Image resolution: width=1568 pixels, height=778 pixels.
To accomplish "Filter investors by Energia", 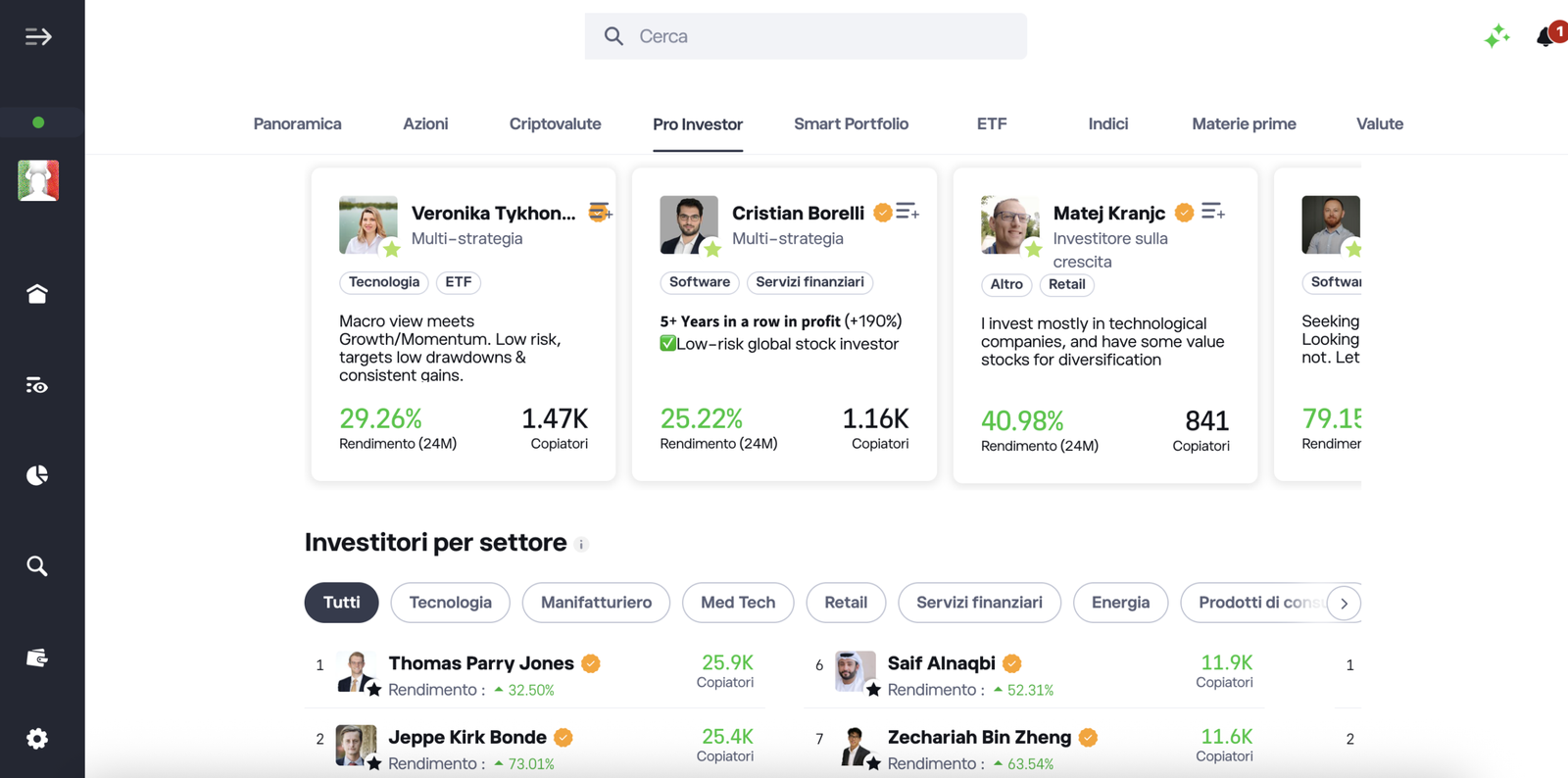I will pyautogui.click(x=1120, y=603).
